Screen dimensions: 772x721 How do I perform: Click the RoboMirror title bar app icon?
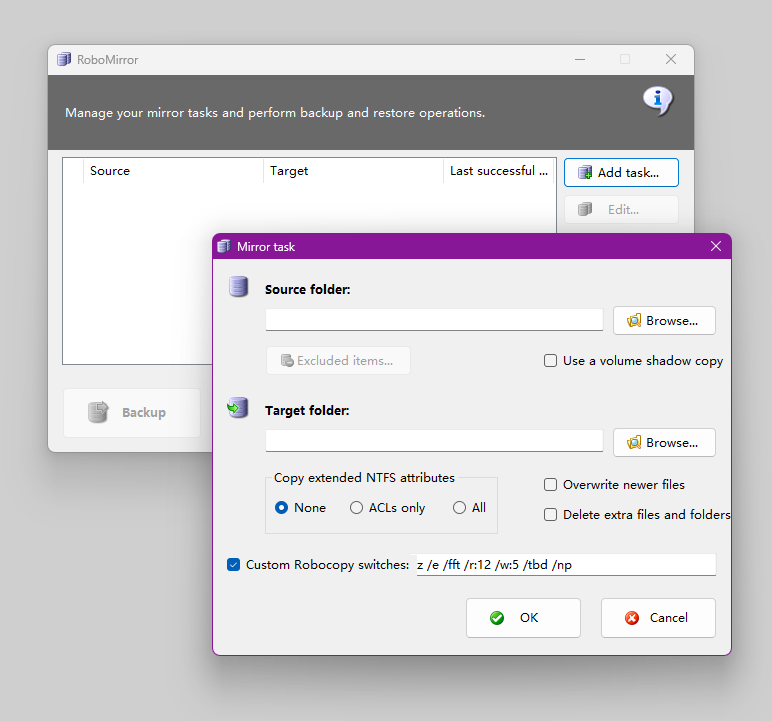64,59
